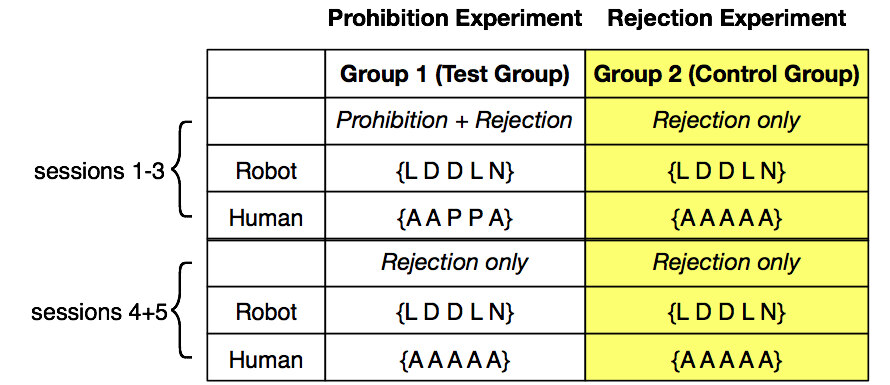Click the top yellow Rejection only cell
890x385 pixels.
(727, 121)
